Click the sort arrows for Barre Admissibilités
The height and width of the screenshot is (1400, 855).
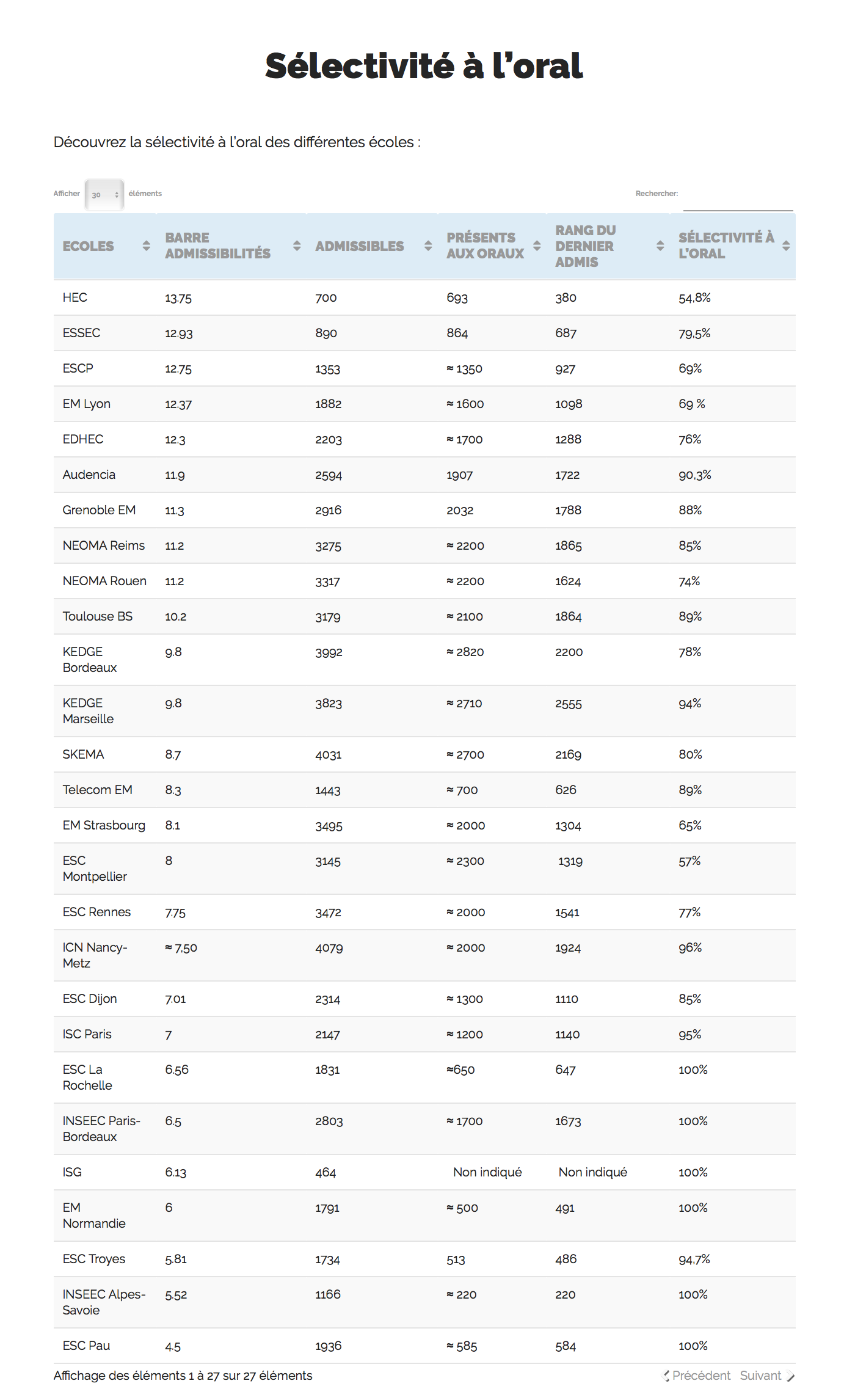pos(297,246)
